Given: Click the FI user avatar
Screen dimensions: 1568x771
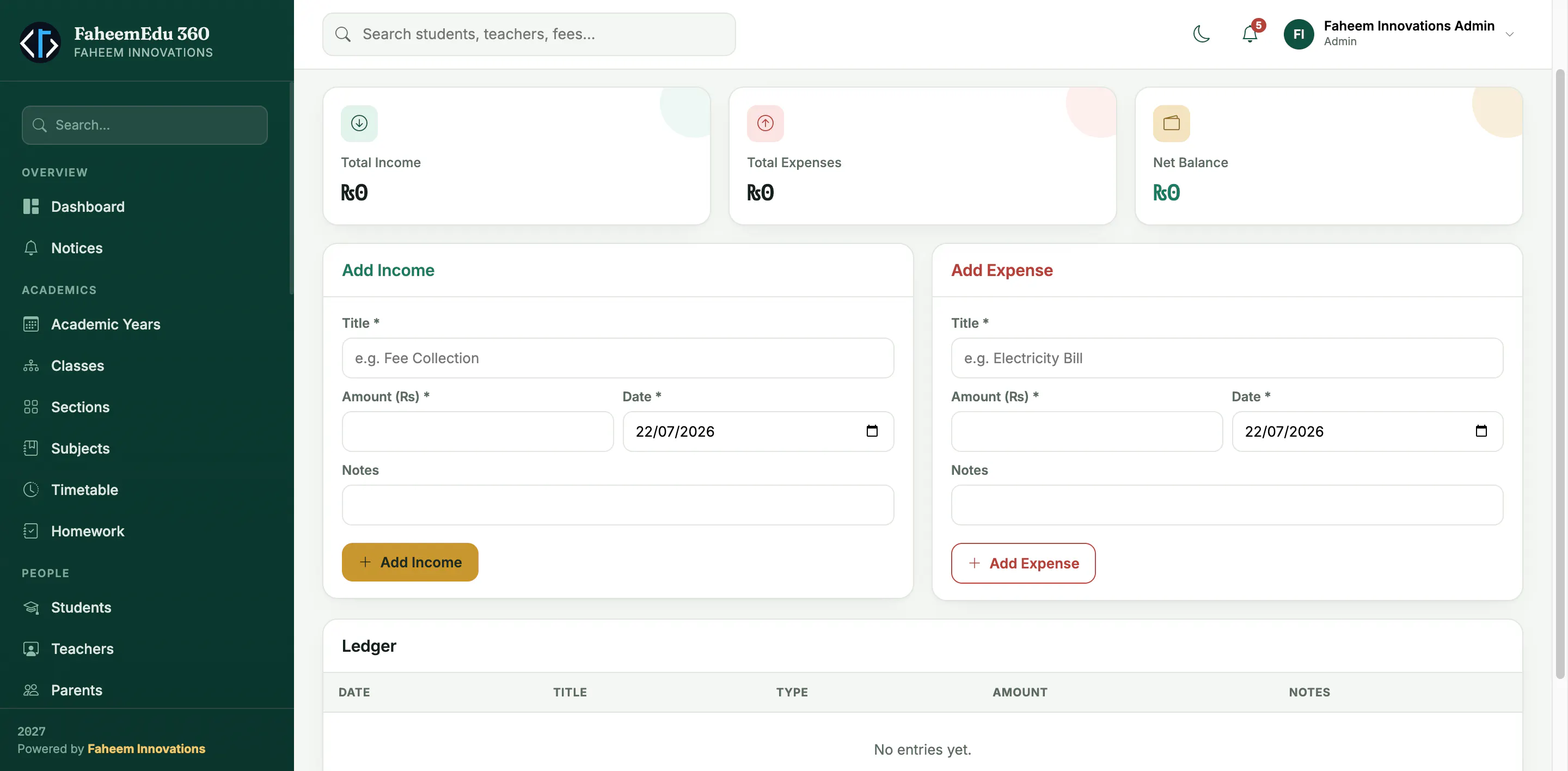Looking at the screenshot, I should coord(1298,34).
